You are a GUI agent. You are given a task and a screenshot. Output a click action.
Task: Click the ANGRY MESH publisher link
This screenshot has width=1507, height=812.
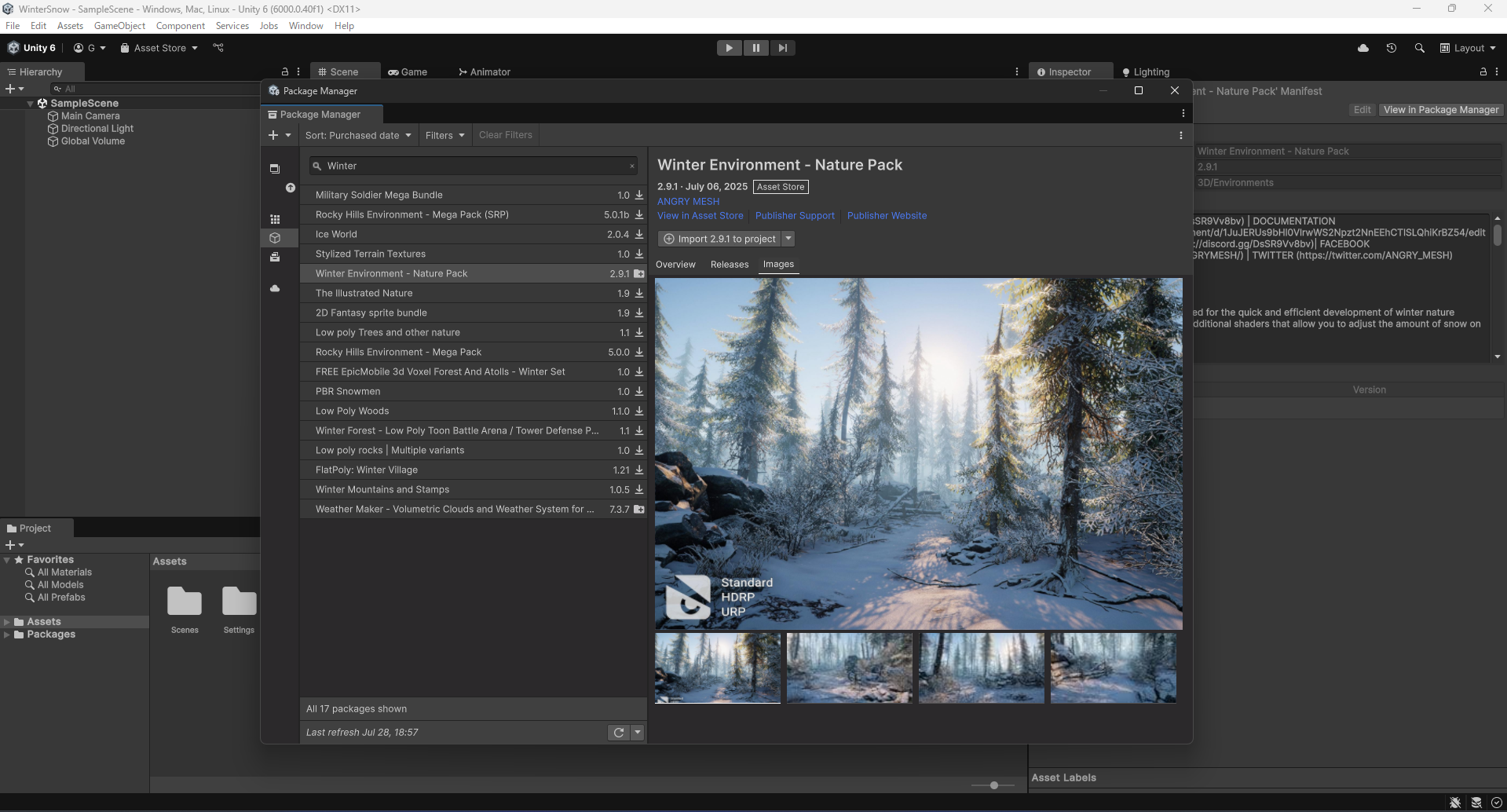[689, 202]
